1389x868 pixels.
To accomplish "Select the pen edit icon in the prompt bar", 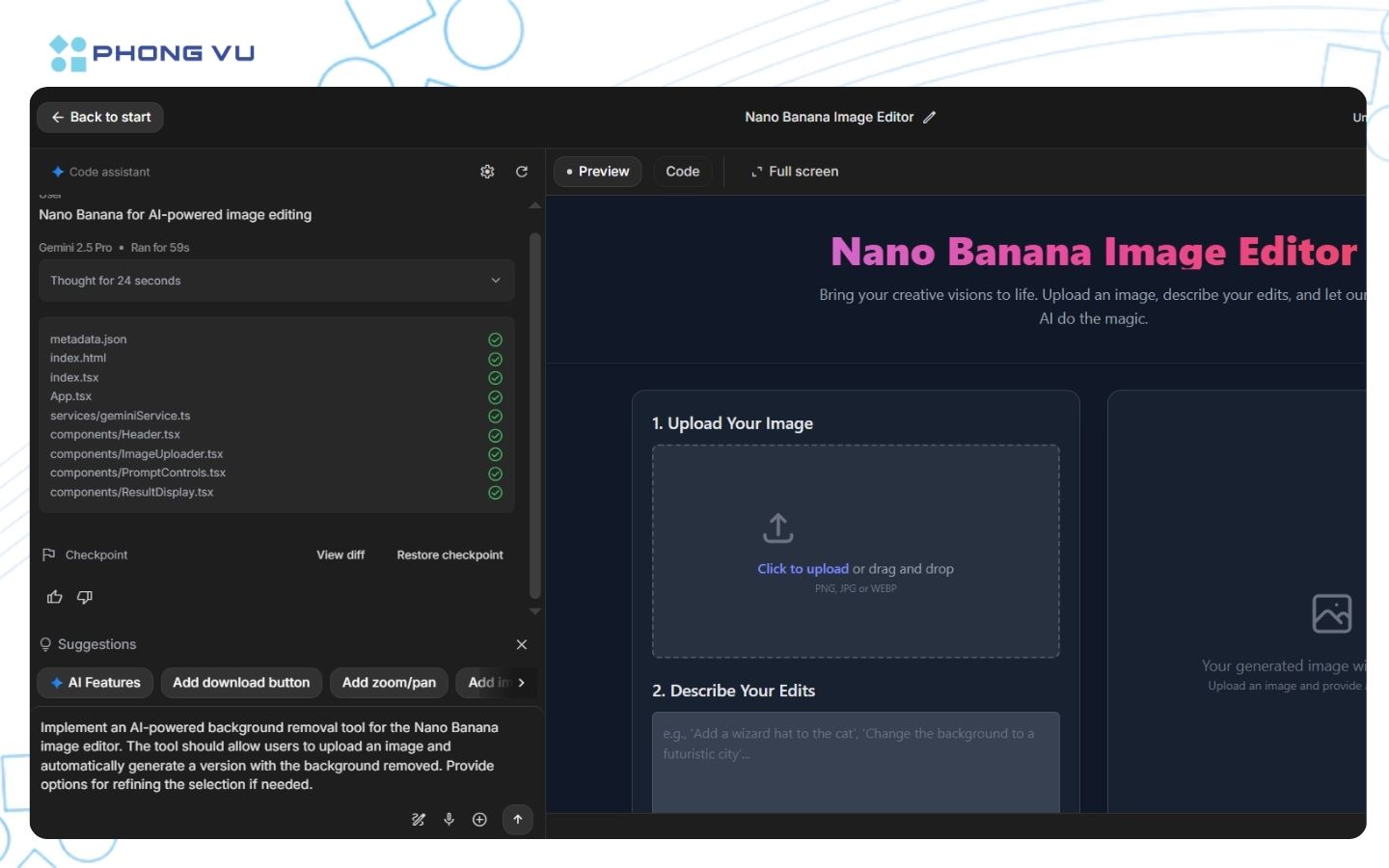I will (418, 819).
